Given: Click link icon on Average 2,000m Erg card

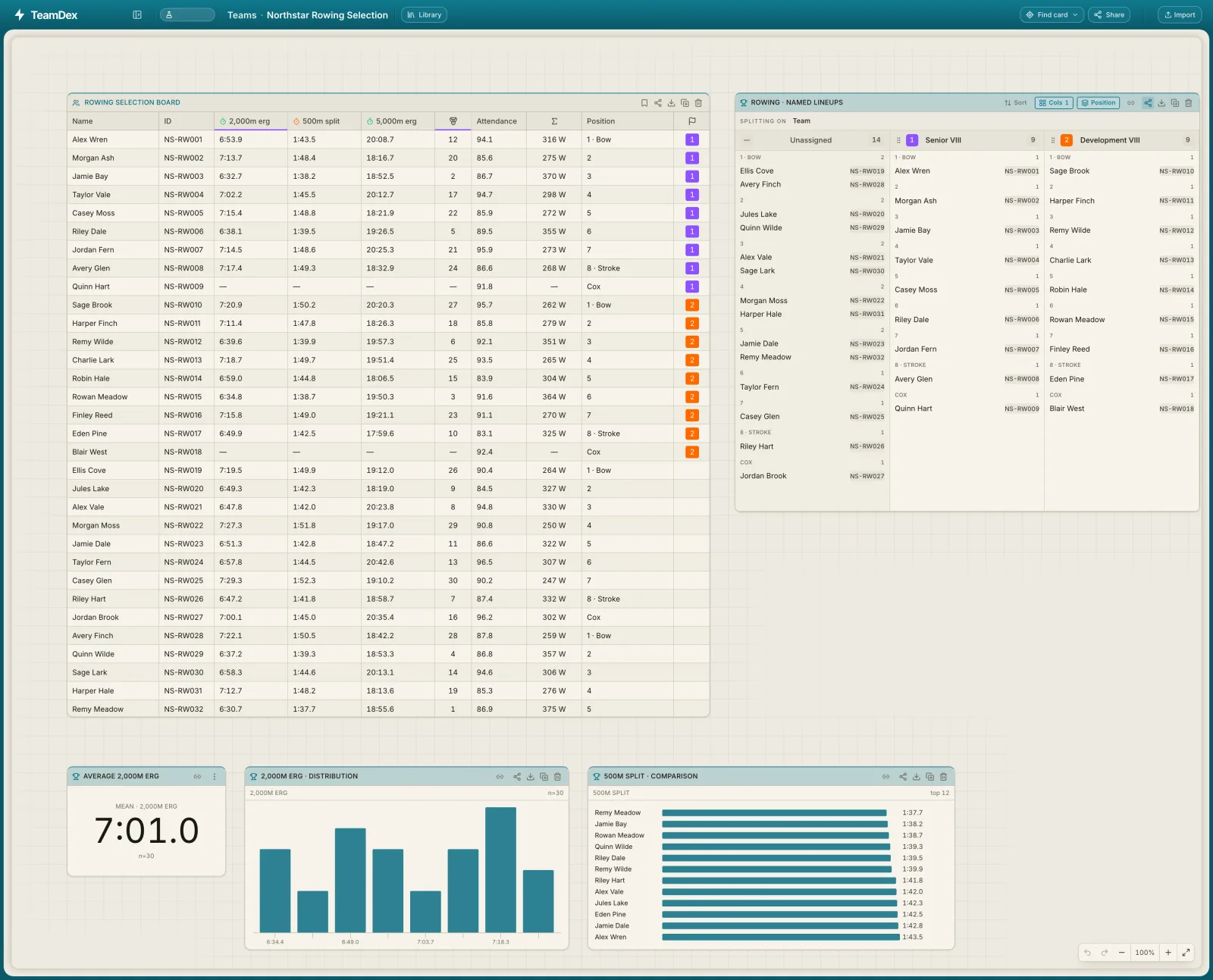Looking at the screenshot, I should 198,777.
